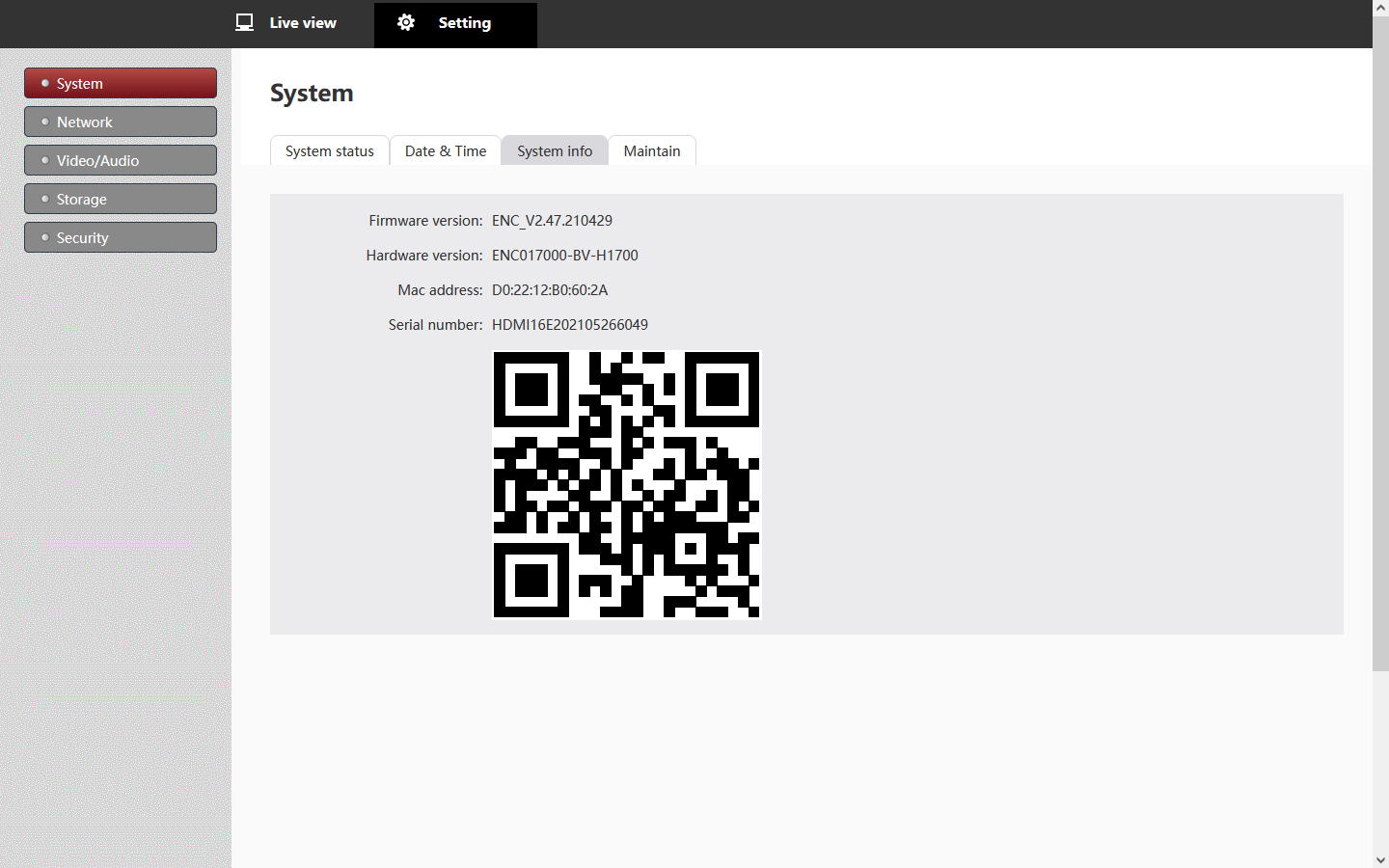
Task: Open the Security settings
Action: pos(121,237)
